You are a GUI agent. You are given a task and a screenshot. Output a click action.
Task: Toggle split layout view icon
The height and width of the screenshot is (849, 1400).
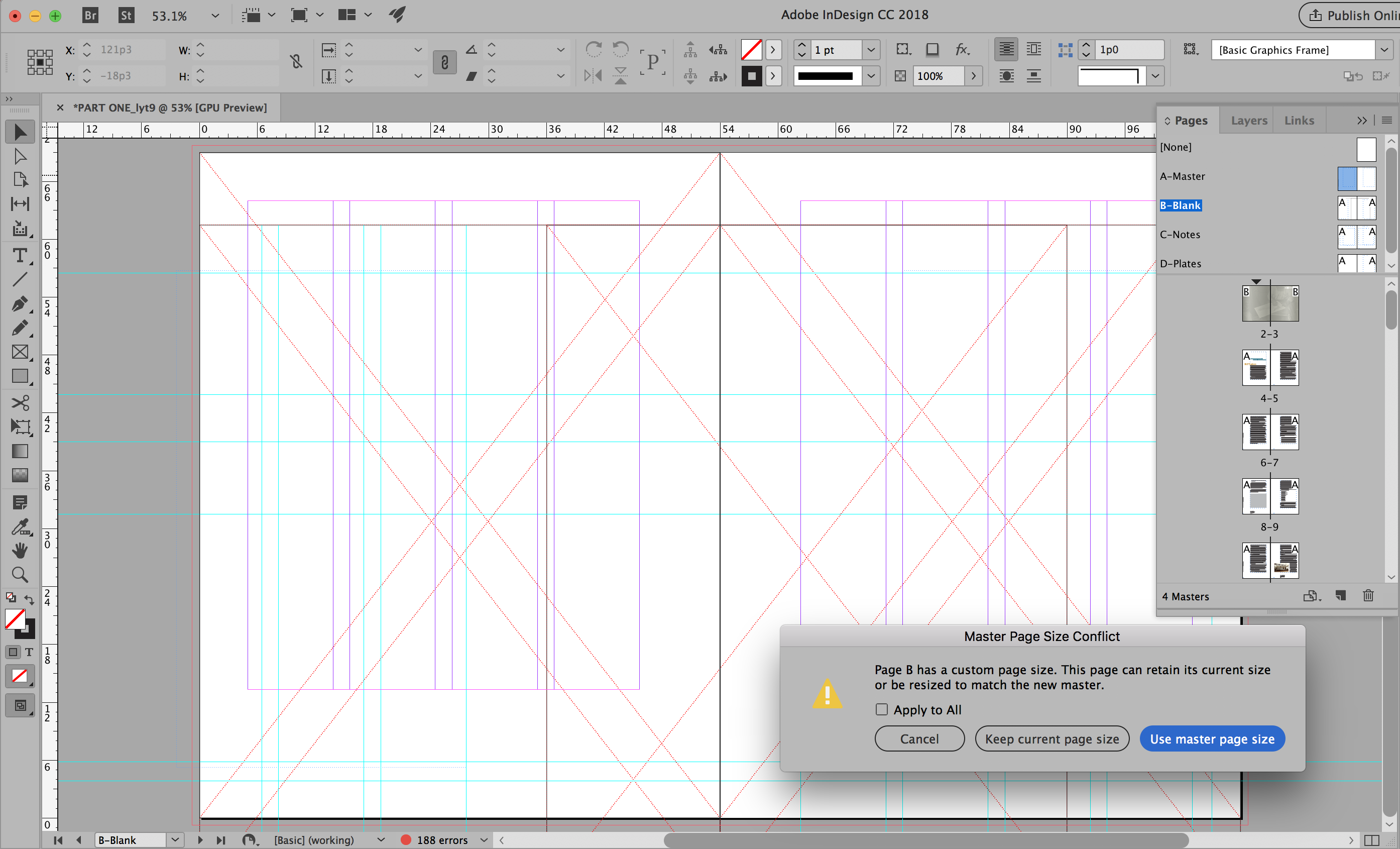click(x=1371, y=840)
